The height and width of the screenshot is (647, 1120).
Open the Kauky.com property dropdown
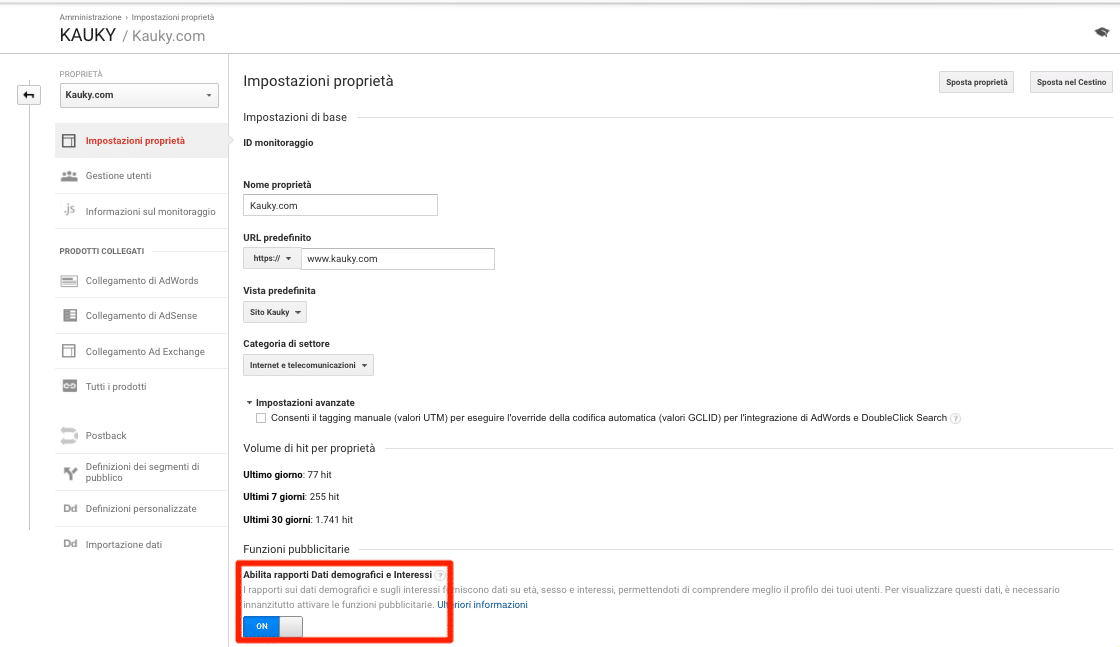pyautogui.click(x=139, y=95)
